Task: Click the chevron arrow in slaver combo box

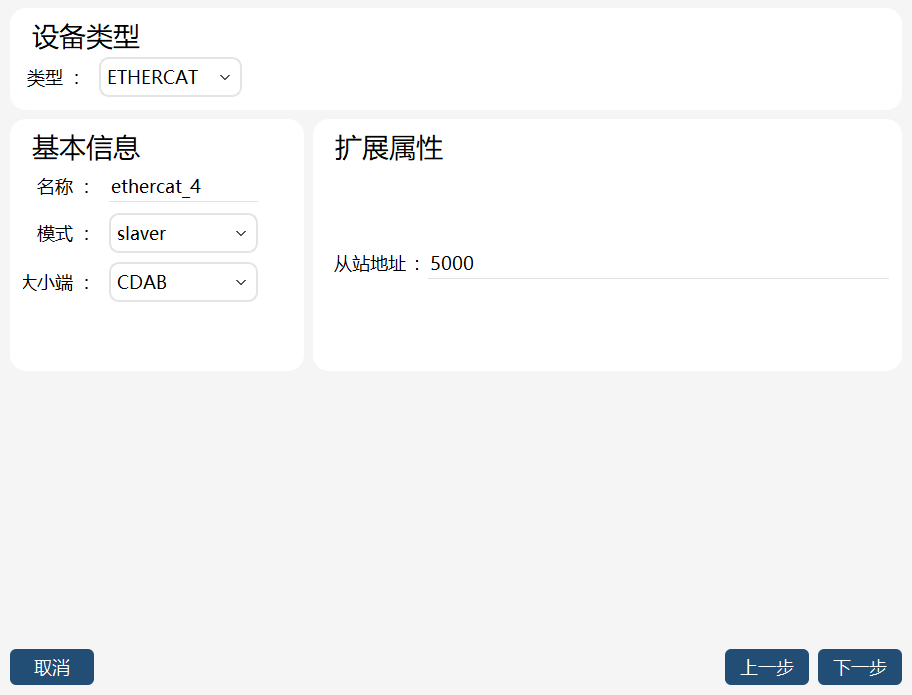Action: click(241, 234)
